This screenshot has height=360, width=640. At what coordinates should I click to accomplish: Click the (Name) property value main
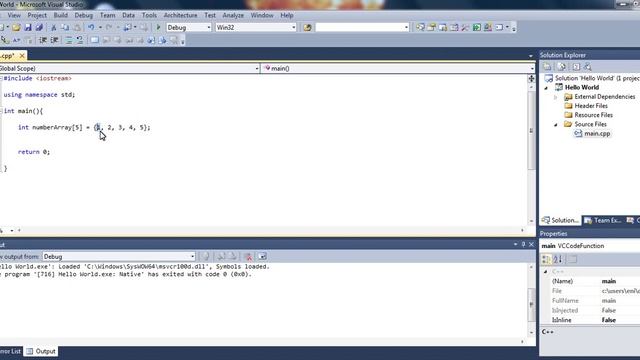pos(609,281)
